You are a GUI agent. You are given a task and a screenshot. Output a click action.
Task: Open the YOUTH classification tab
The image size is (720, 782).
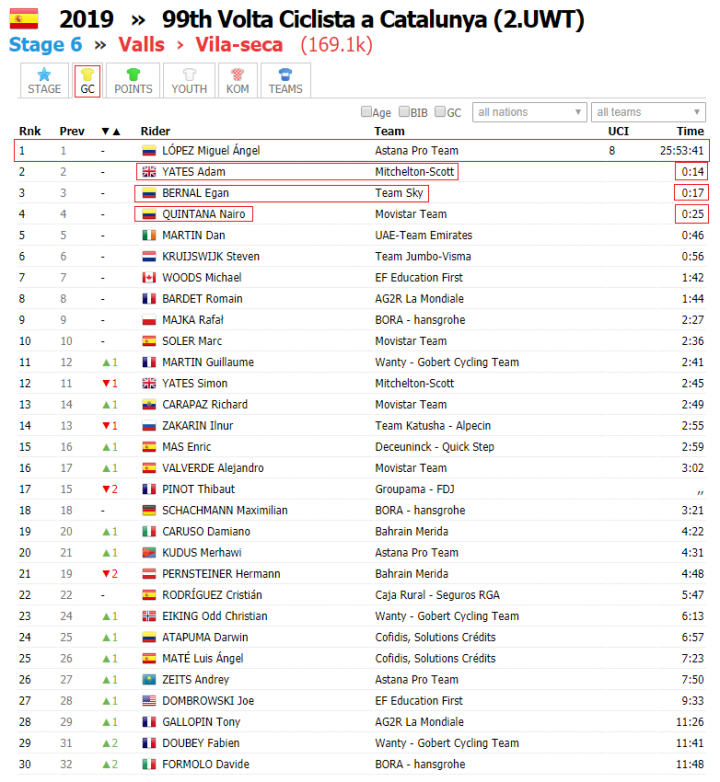tap(189, 80)
